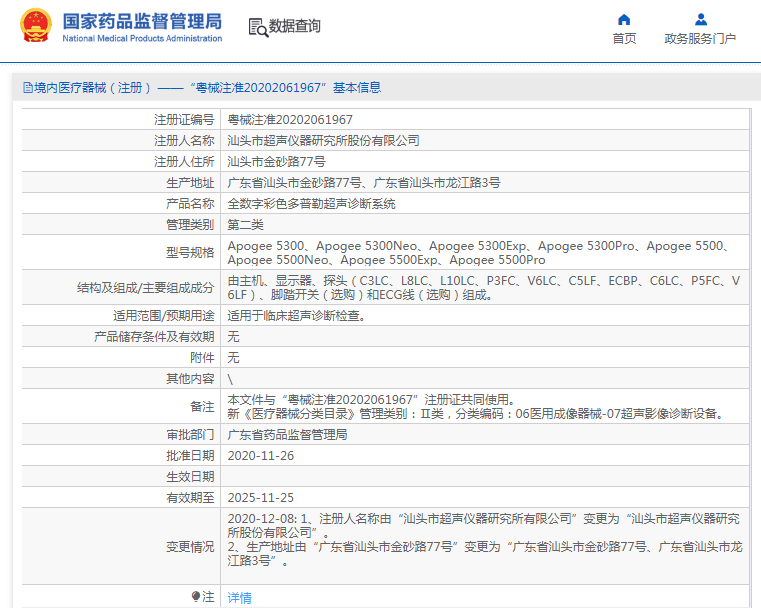
Task: Open the 数据查询 search icon
Action: click(258, 27)
